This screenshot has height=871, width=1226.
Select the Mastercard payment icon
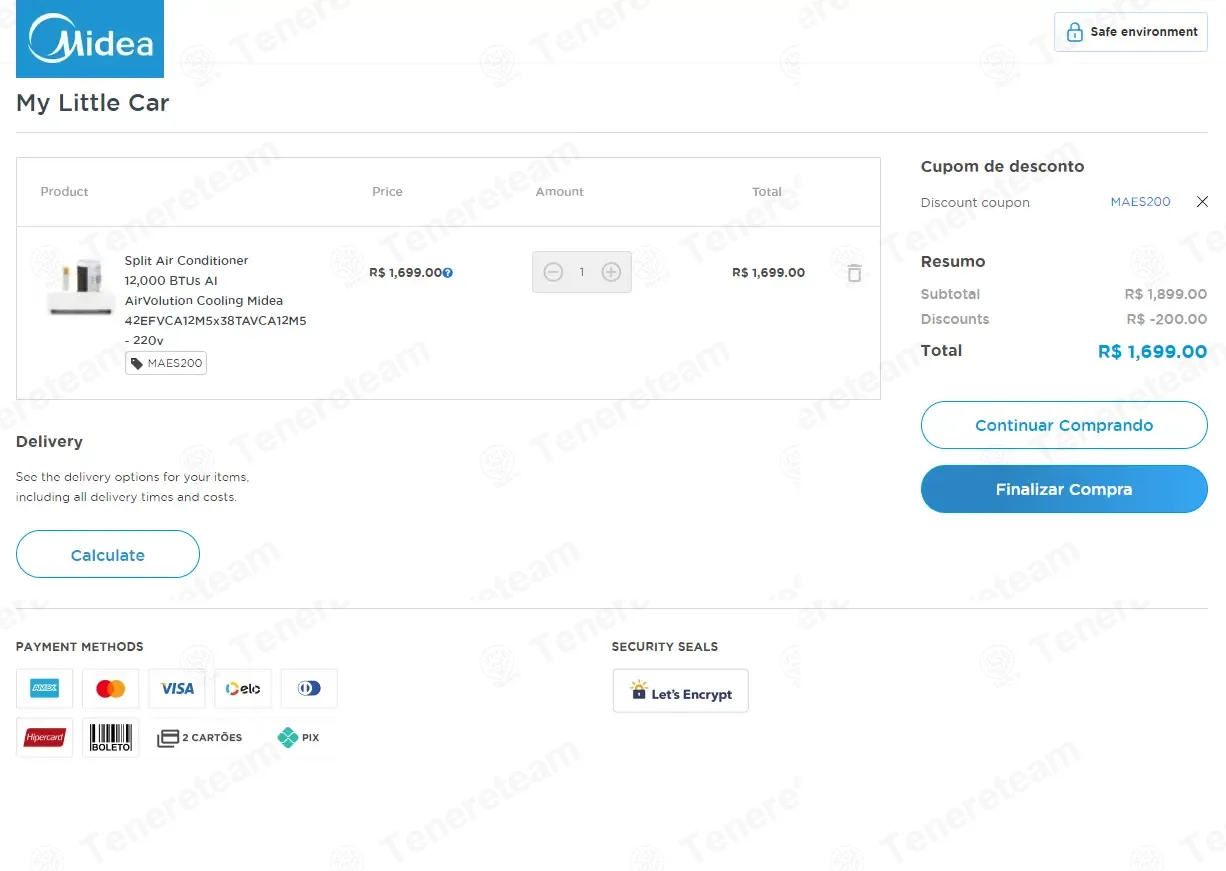[x=111, y=688]
